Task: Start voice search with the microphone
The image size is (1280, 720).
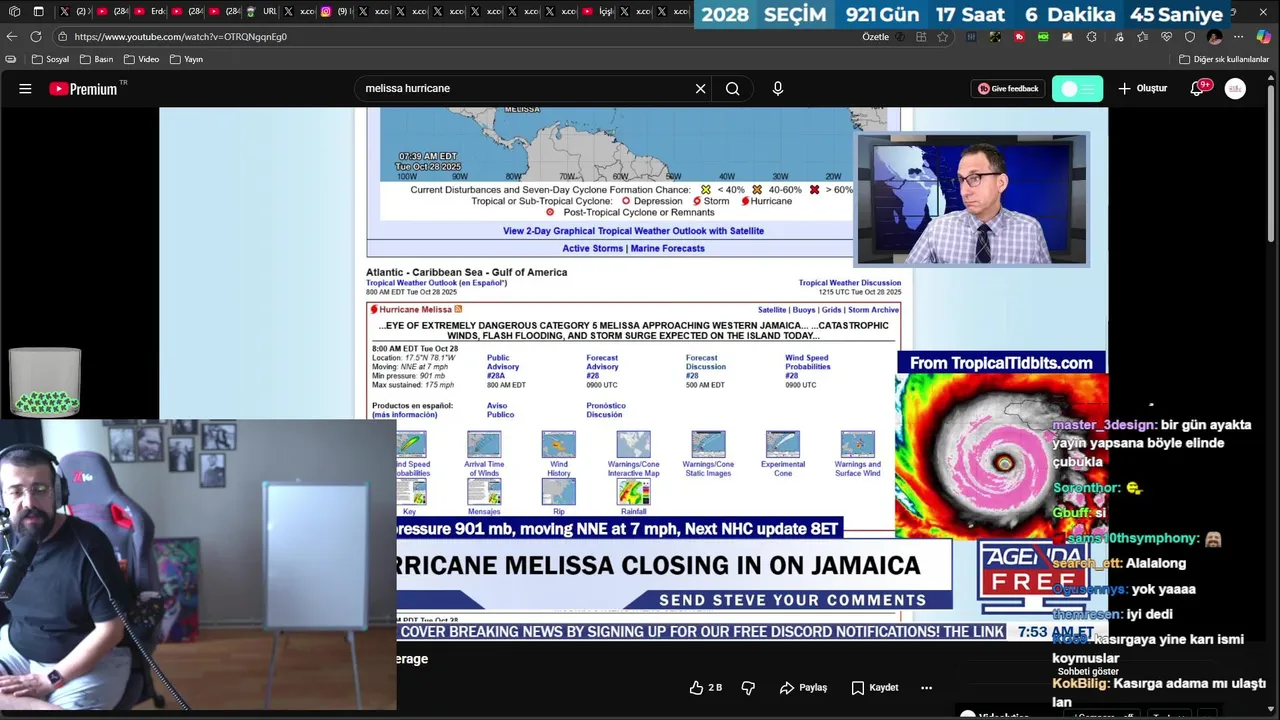Action: tap(778, 88)
